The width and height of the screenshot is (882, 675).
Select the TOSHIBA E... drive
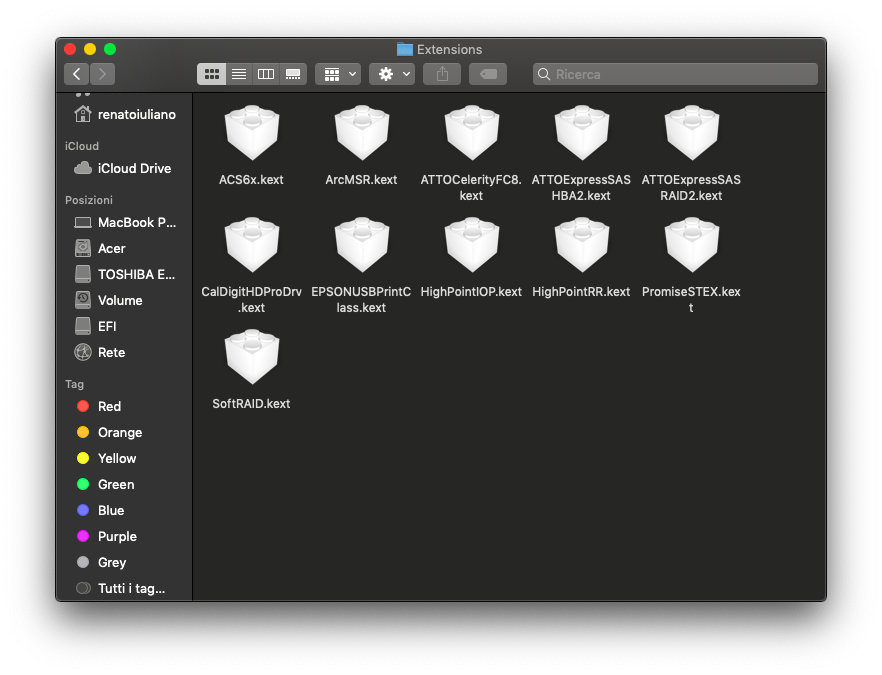click(125, 274)
